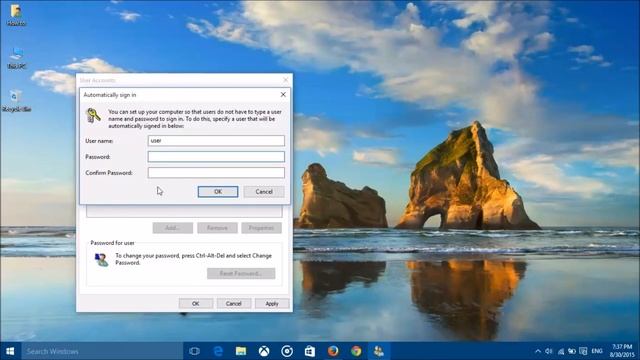The height and width of the screenshot is (360, 640).
Task: Click the keys icon in the dialog
Action: (93, 115)
